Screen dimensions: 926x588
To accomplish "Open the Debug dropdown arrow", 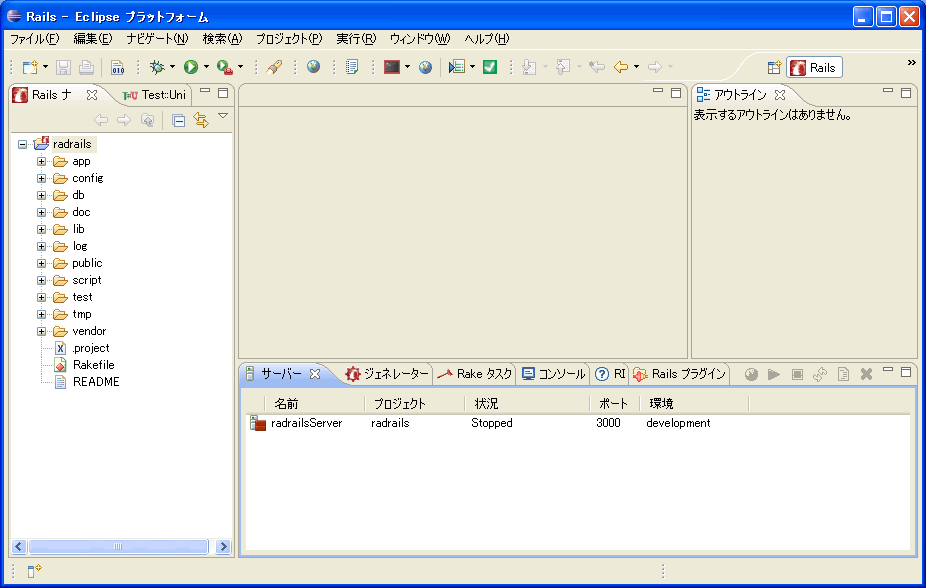I will [x=172, y=67].
